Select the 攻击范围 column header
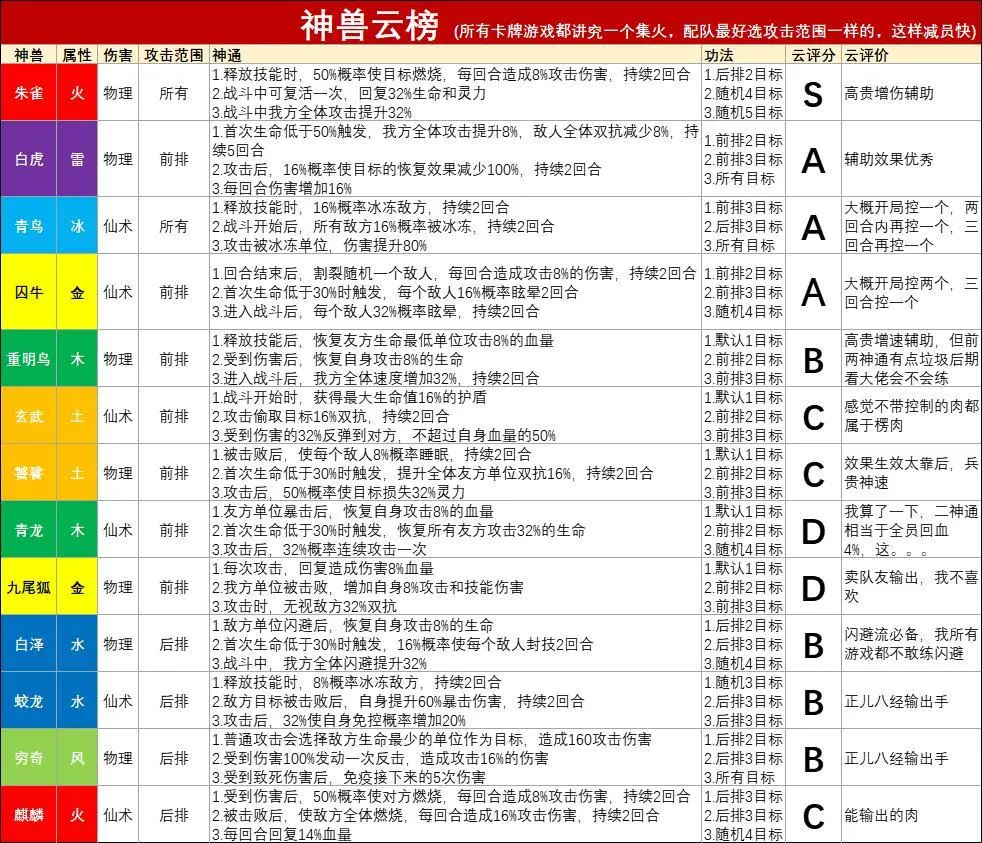 pos(173,54)
